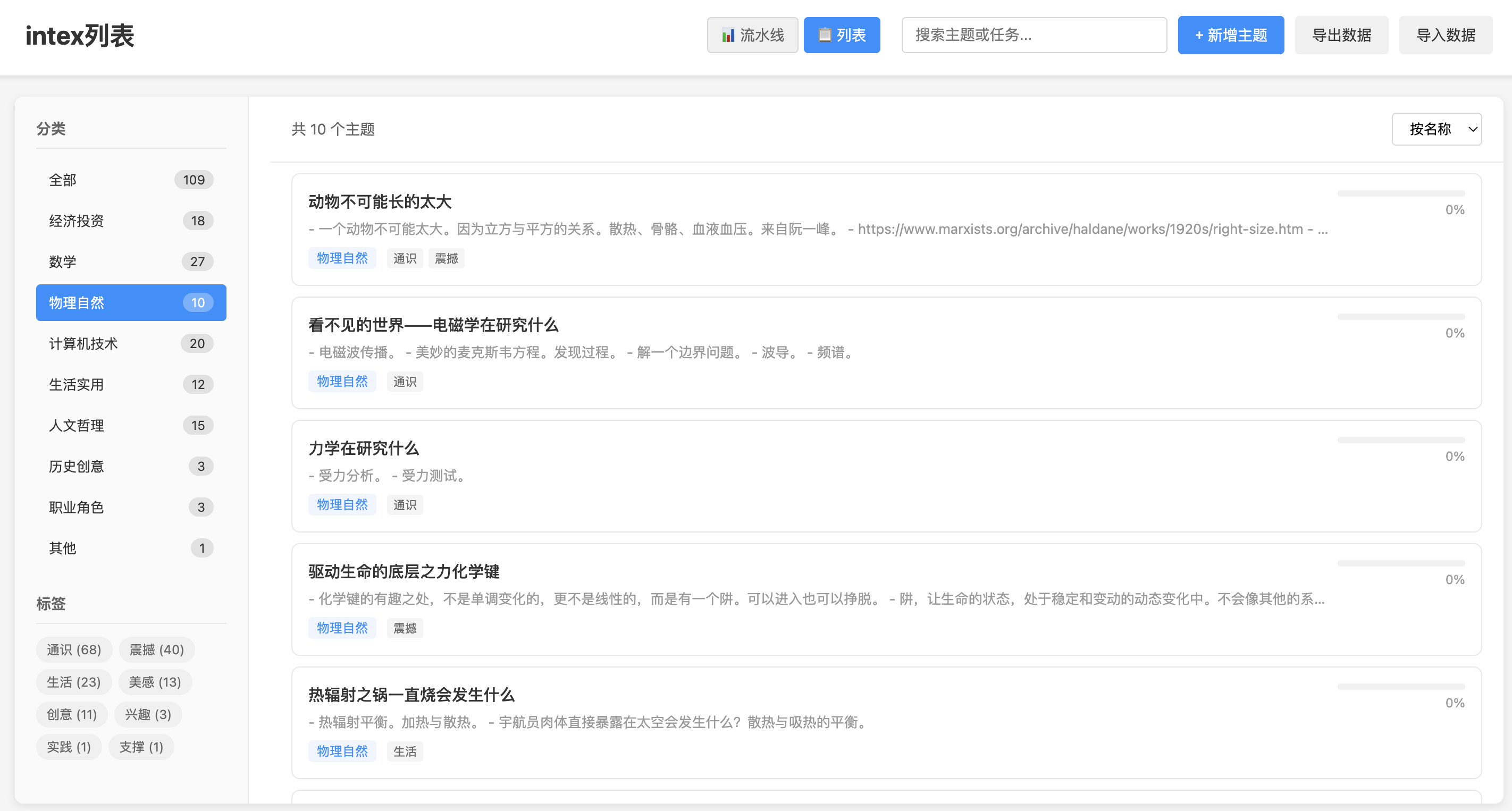Screen dimensions: 1512x811
Task: Click the progress bar of the 看不见的世界 topic
Action: click(x=1400, y=317)
